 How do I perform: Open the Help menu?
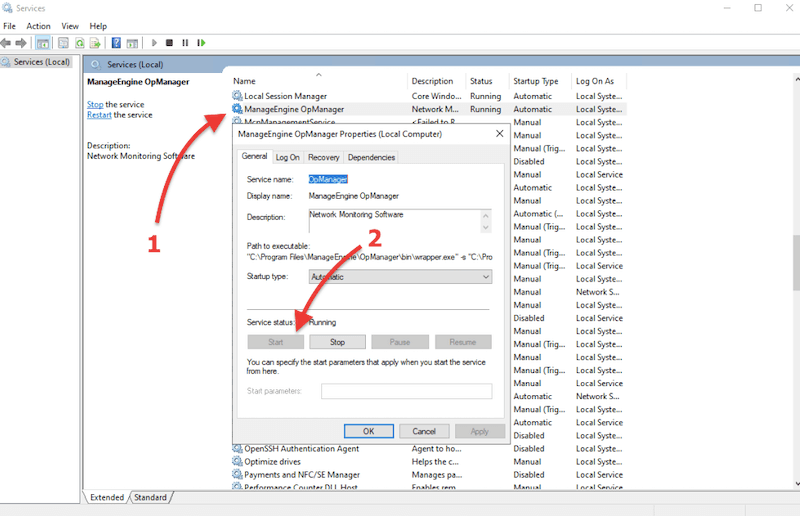click(x=98, y=26)
